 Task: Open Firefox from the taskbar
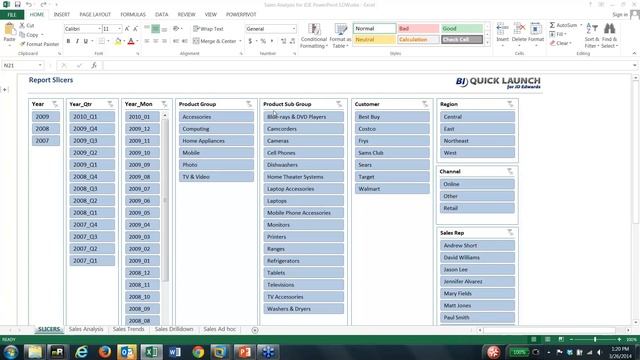(x=104, y=352)
